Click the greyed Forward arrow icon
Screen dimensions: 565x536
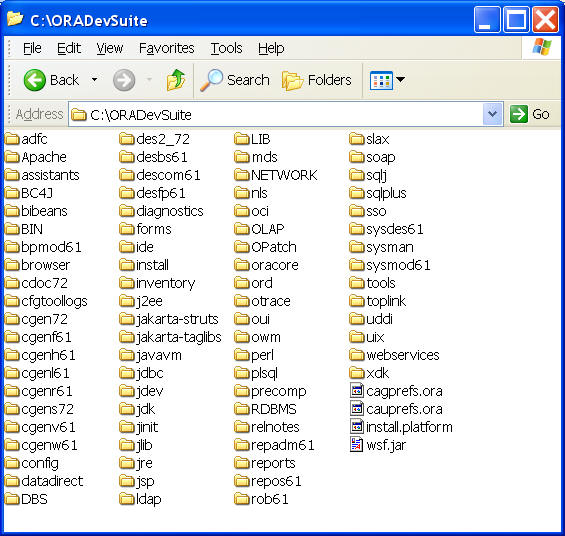(x=124, y=80)
